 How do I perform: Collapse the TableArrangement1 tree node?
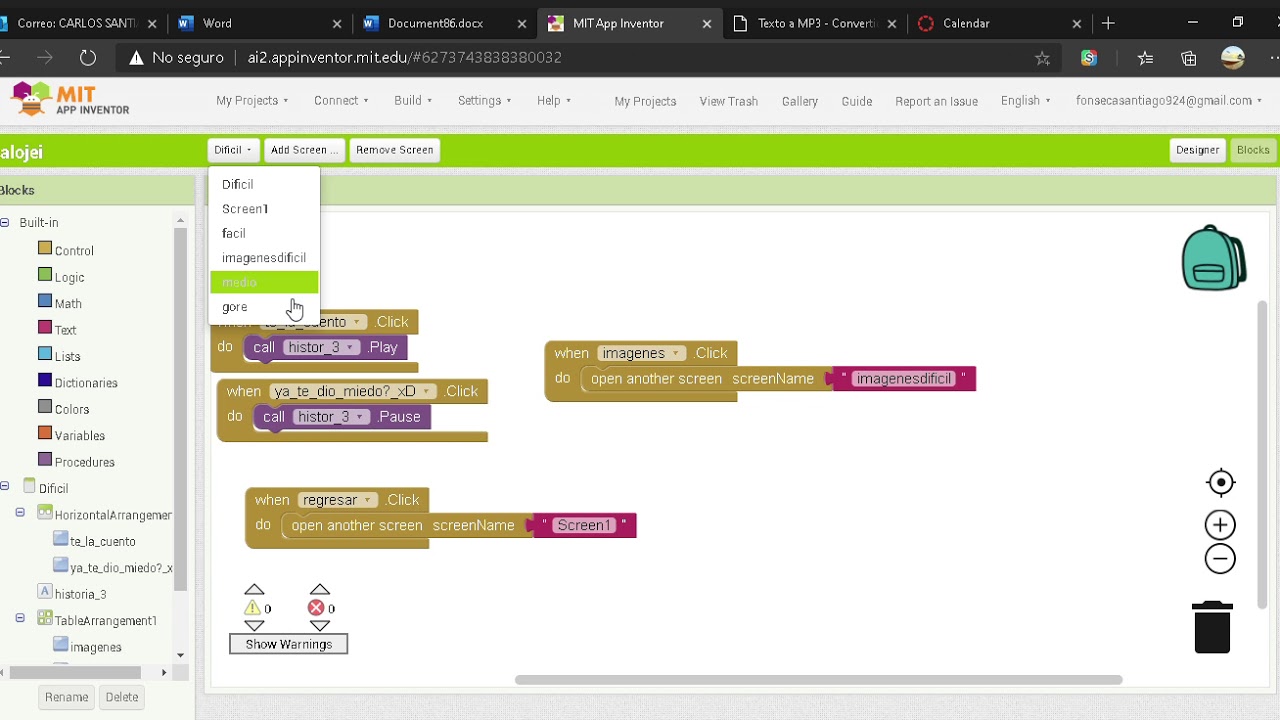(x=20, y=619)
